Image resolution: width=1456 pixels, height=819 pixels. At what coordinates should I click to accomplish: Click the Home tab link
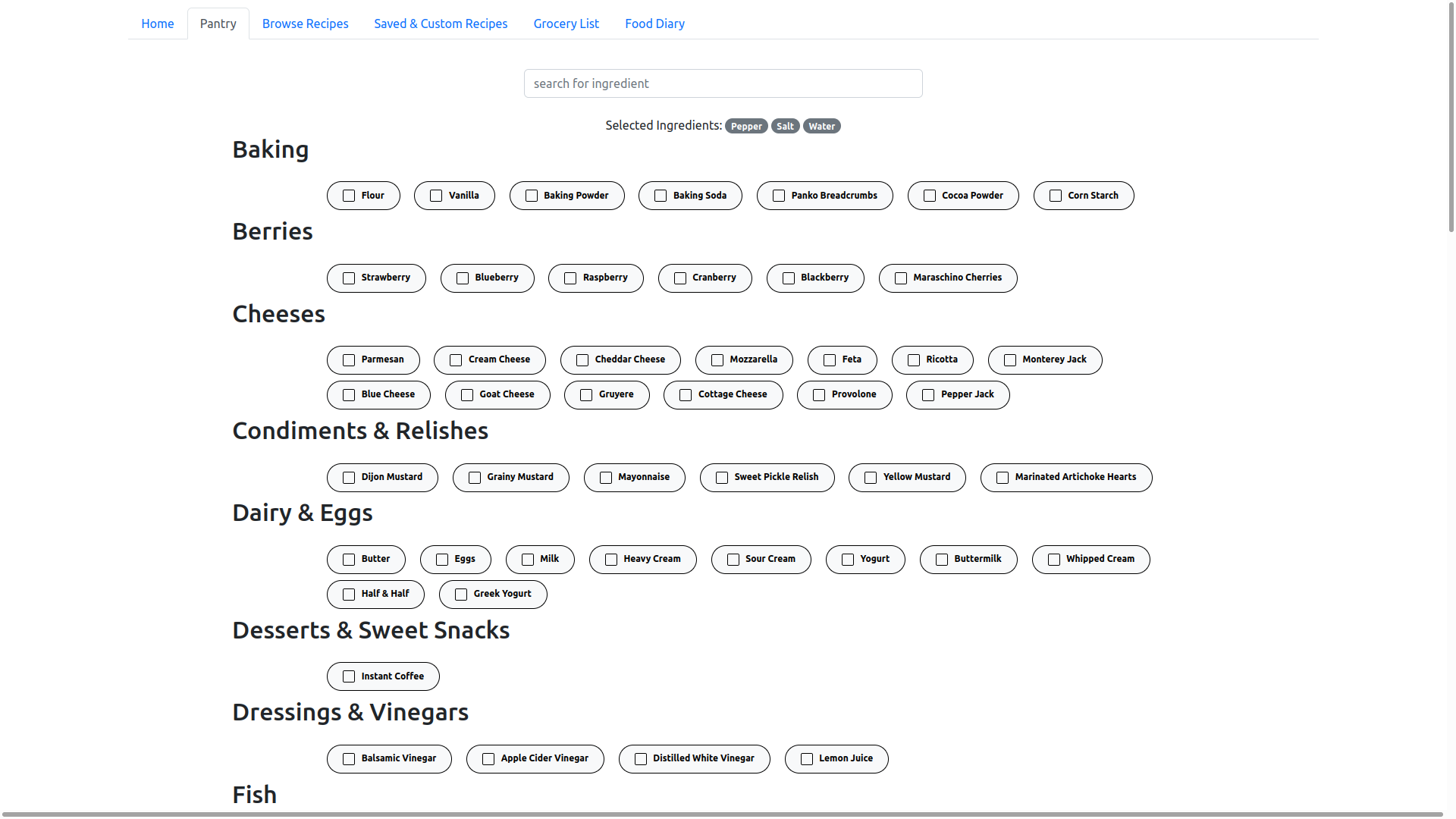click(157, 24)
